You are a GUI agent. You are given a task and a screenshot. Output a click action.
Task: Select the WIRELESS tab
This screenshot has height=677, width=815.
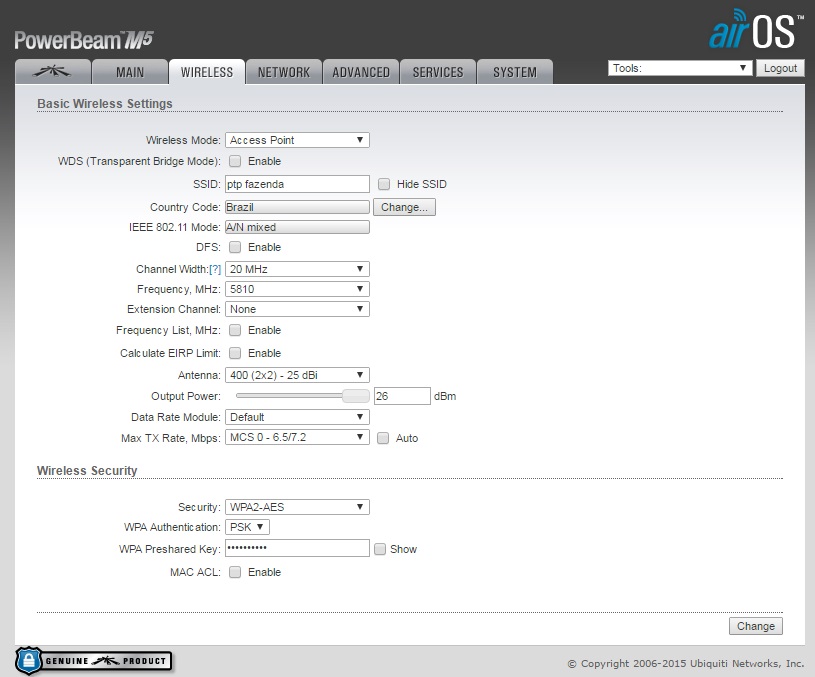pos(207,72)
